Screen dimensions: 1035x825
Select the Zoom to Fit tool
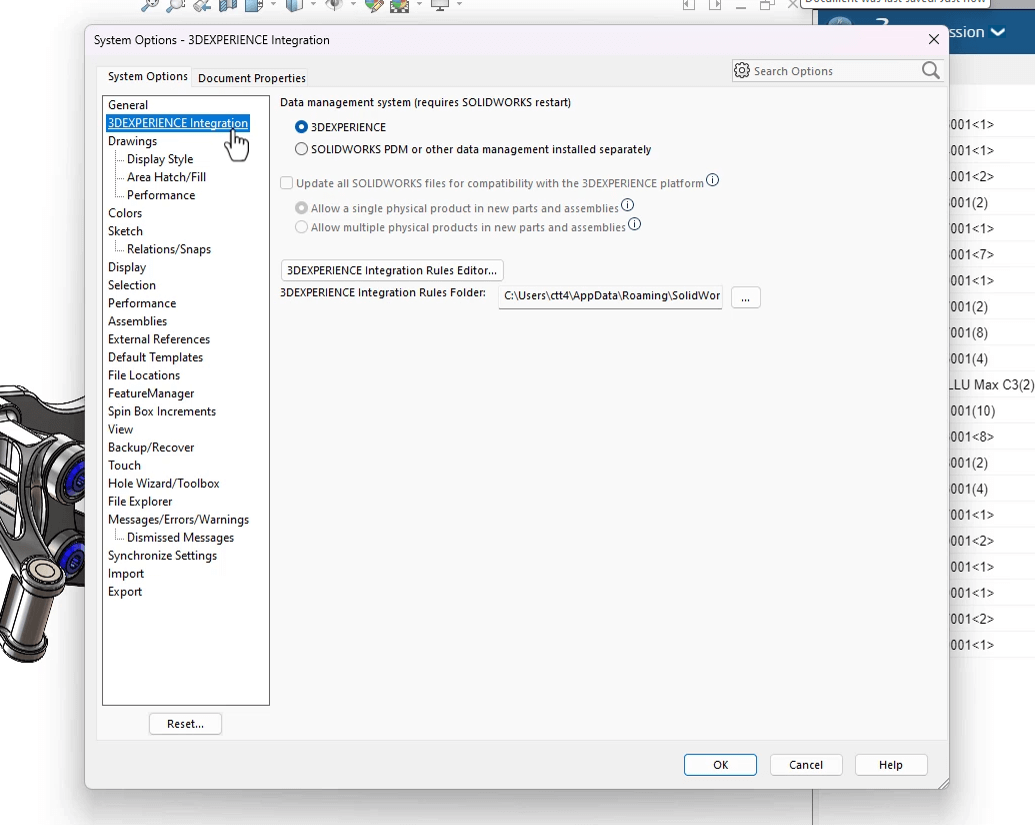coord(148,5)
